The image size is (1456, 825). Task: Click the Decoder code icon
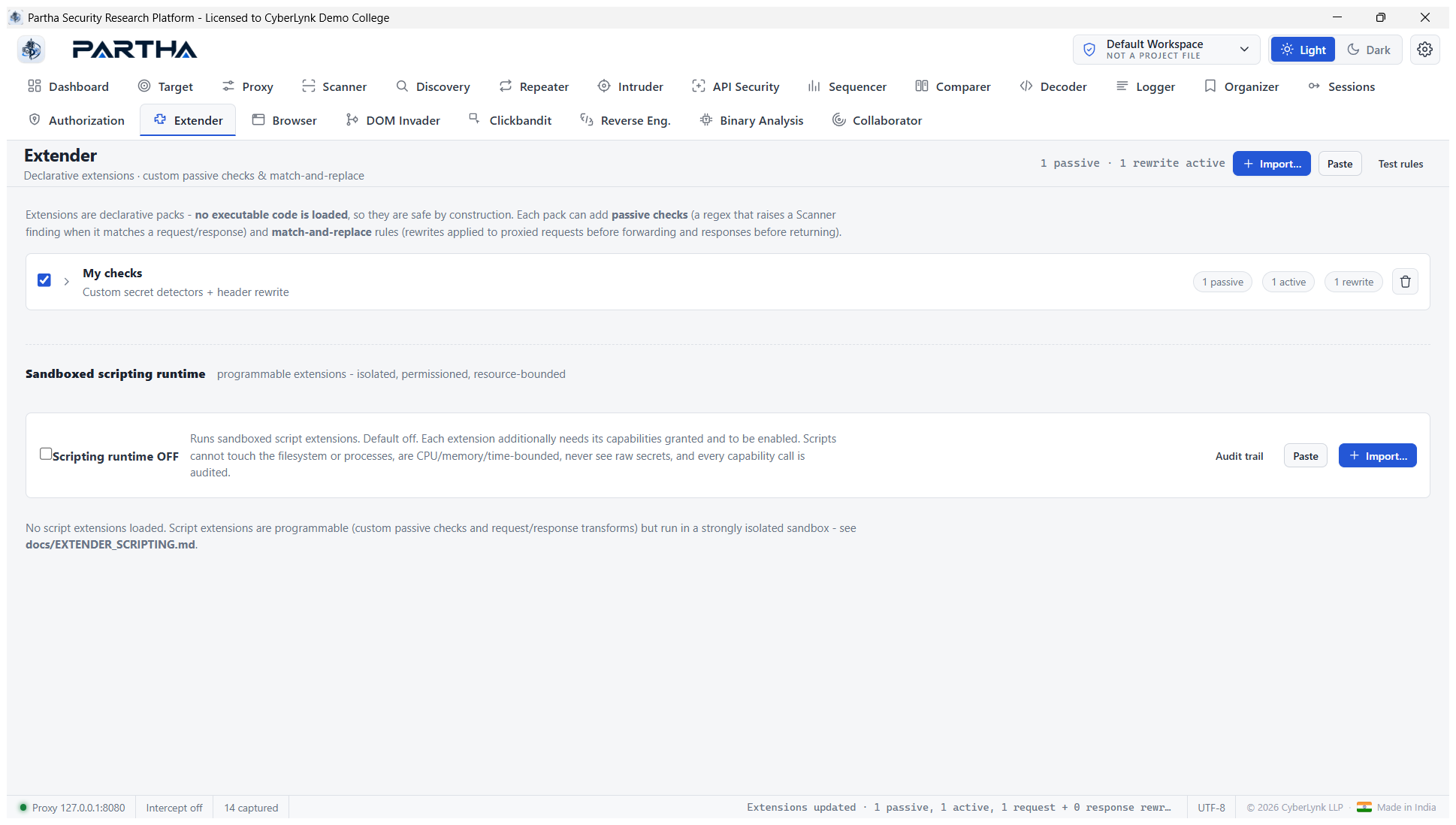1026,86
